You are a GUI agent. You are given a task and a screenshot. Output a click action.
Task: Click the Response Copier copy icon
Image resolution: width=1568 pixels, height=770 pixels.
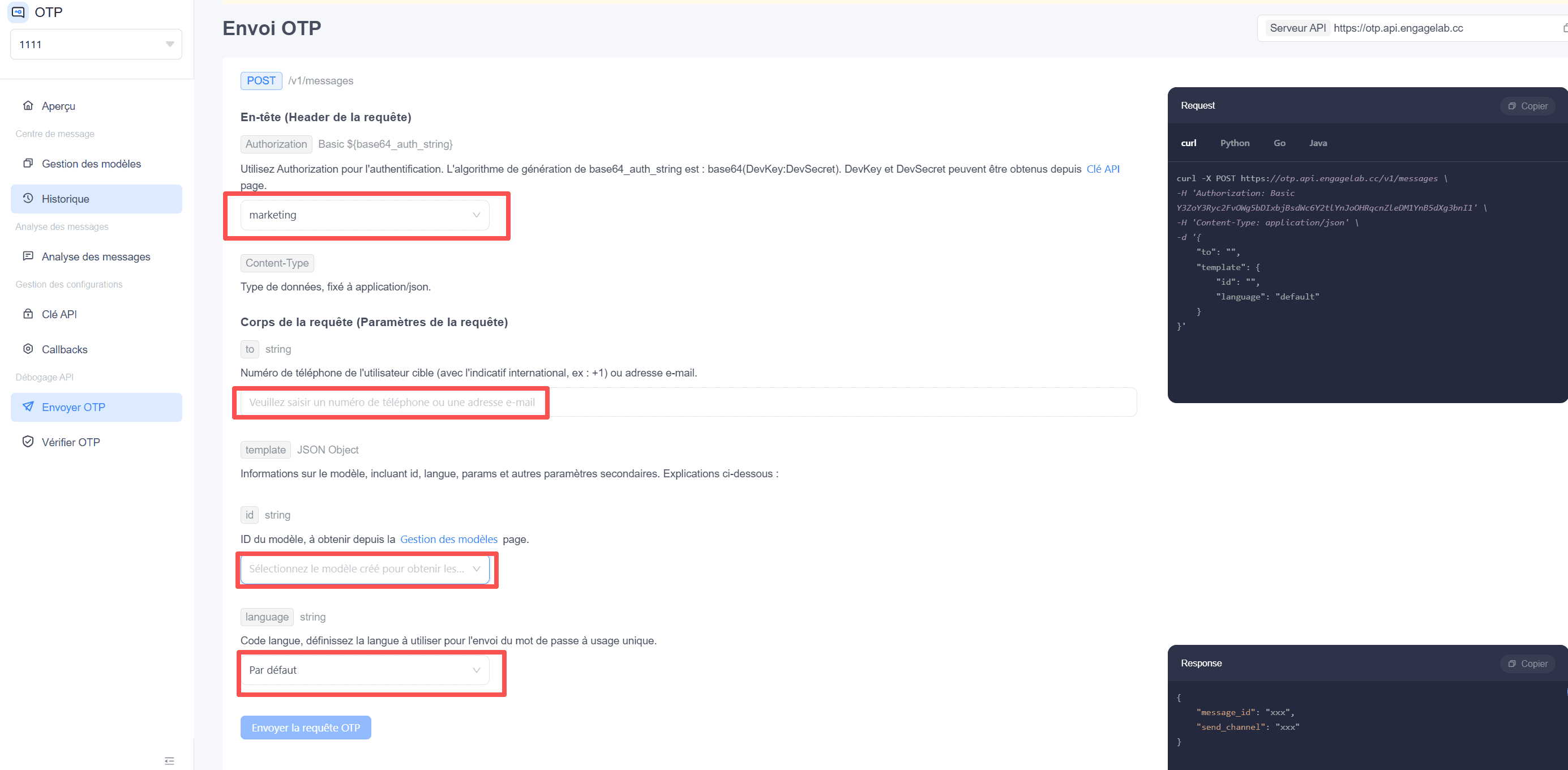[1512, 664]
